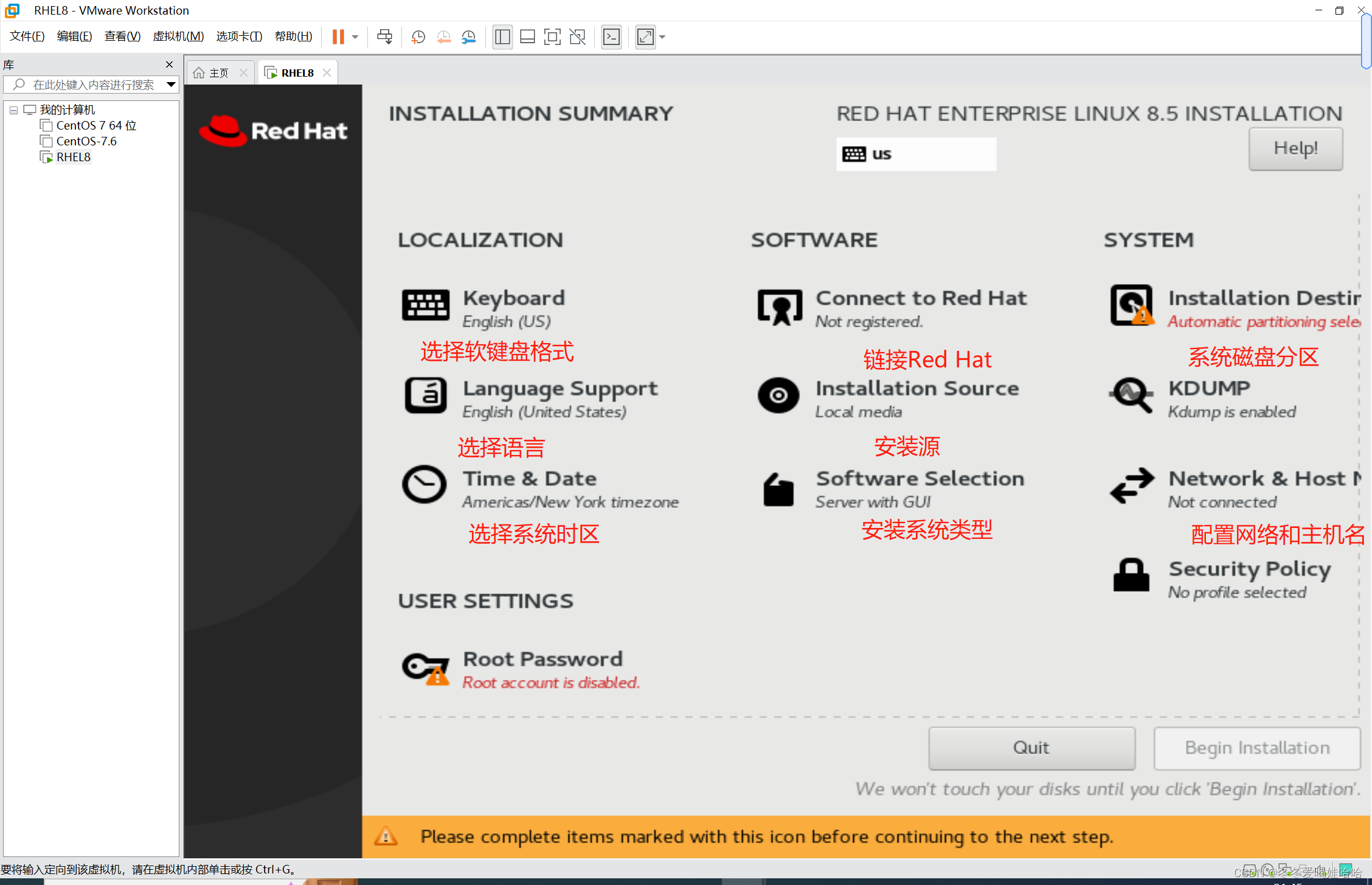1372x885 pixels.
Task: Open the 虚拟机(M) menu
Action: point(178,36)
